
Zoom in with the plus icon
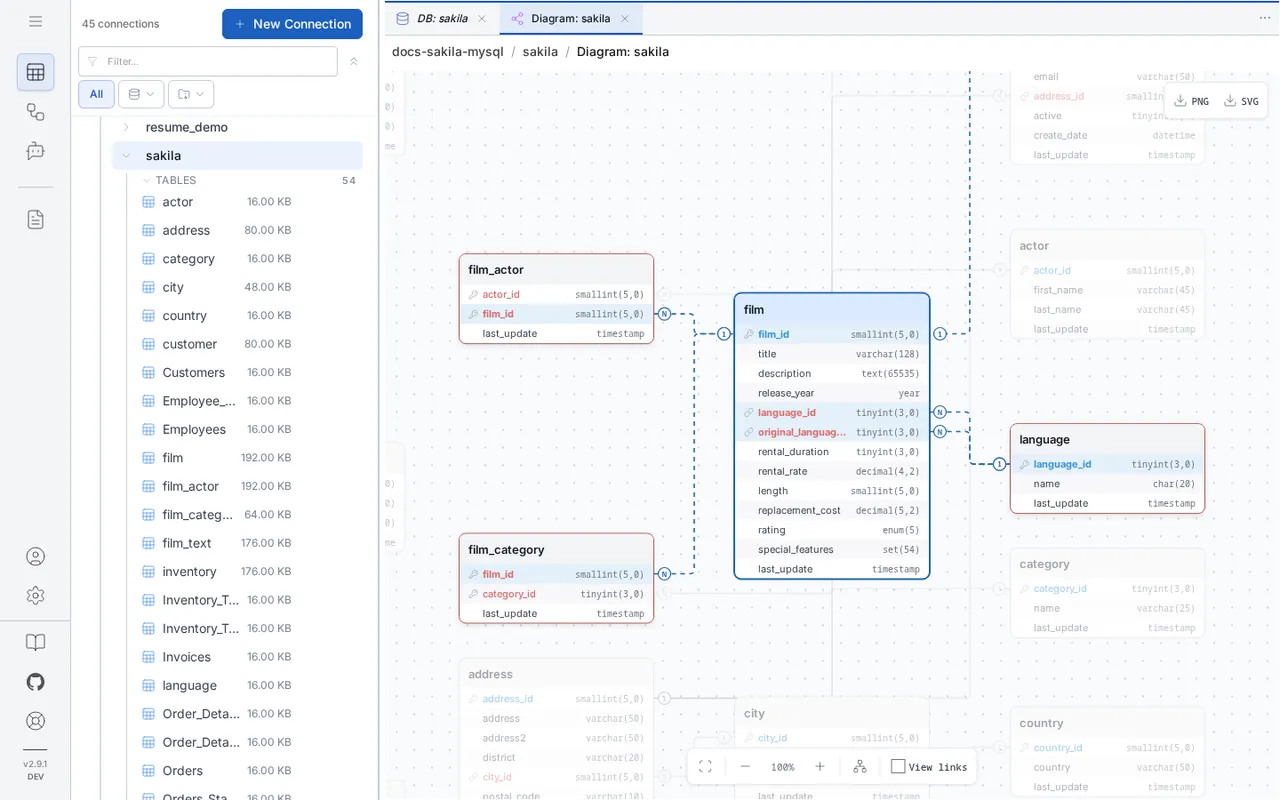point(820,767)
